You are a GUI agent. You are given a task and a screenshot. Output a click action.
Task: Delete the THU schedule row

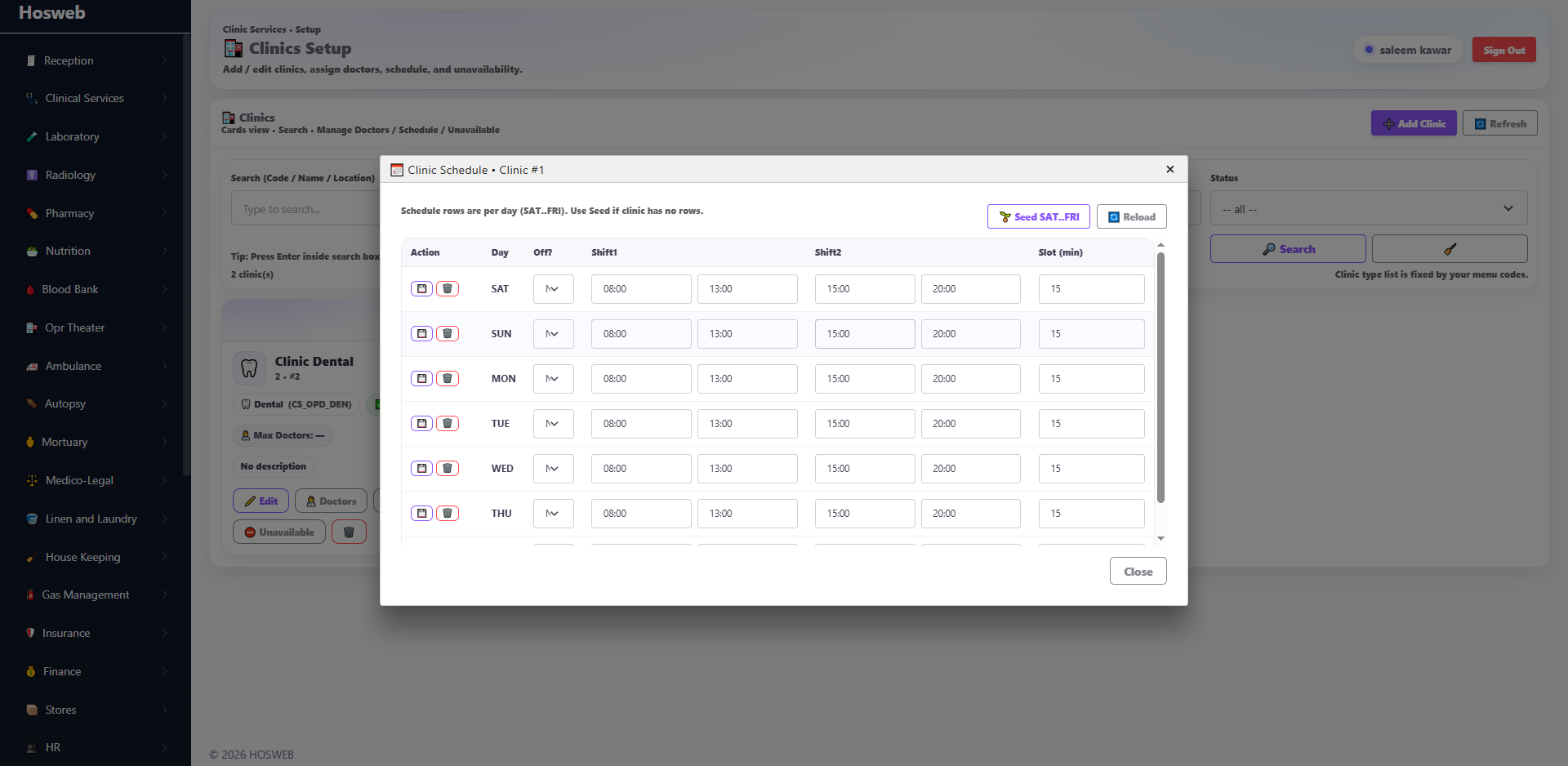click(448, 513)
